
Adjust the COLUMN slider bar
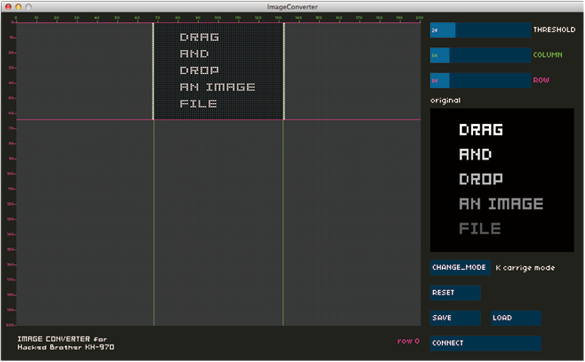481,55
